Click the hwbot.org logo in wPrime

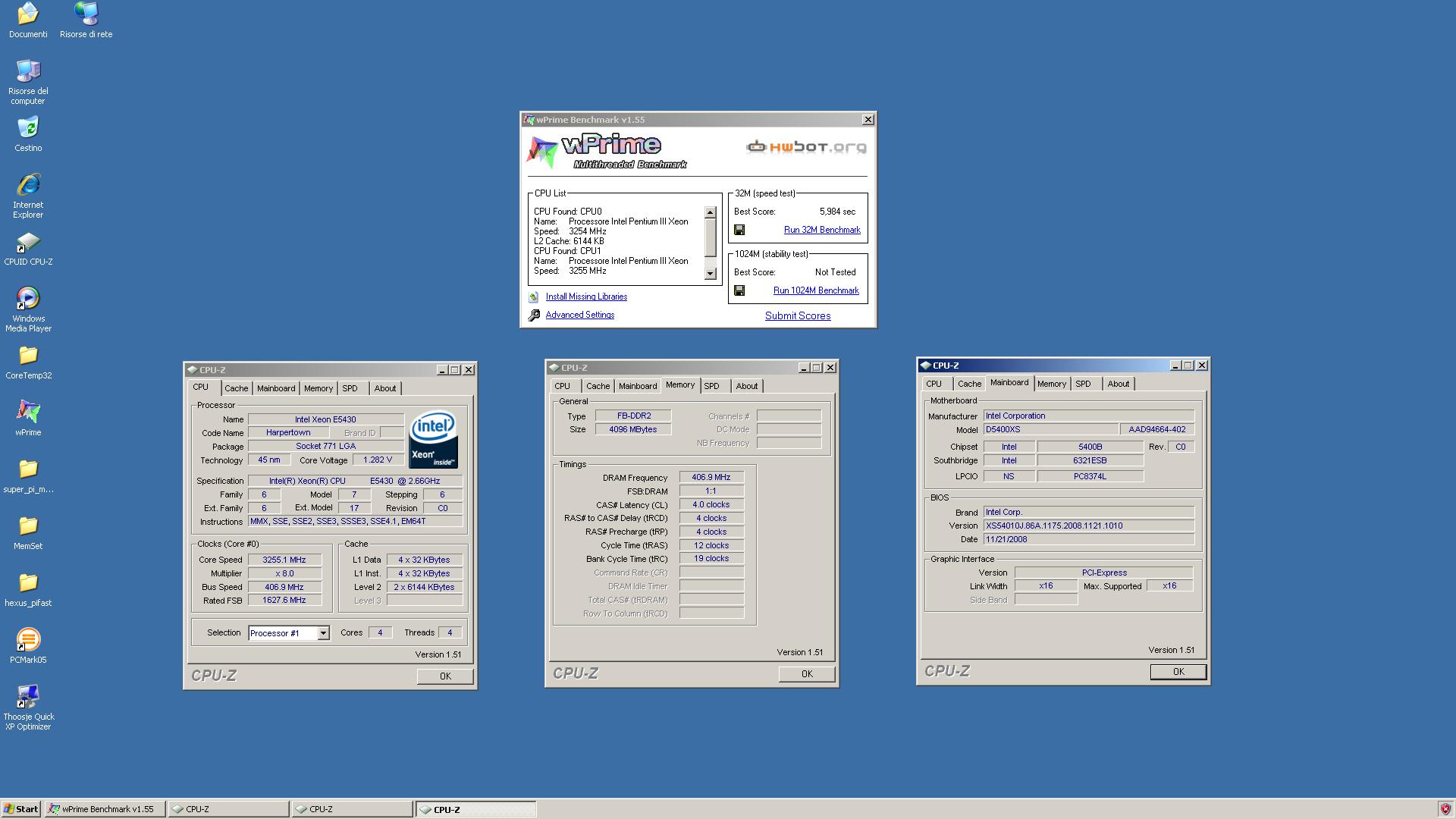click(x=806, y=147)
